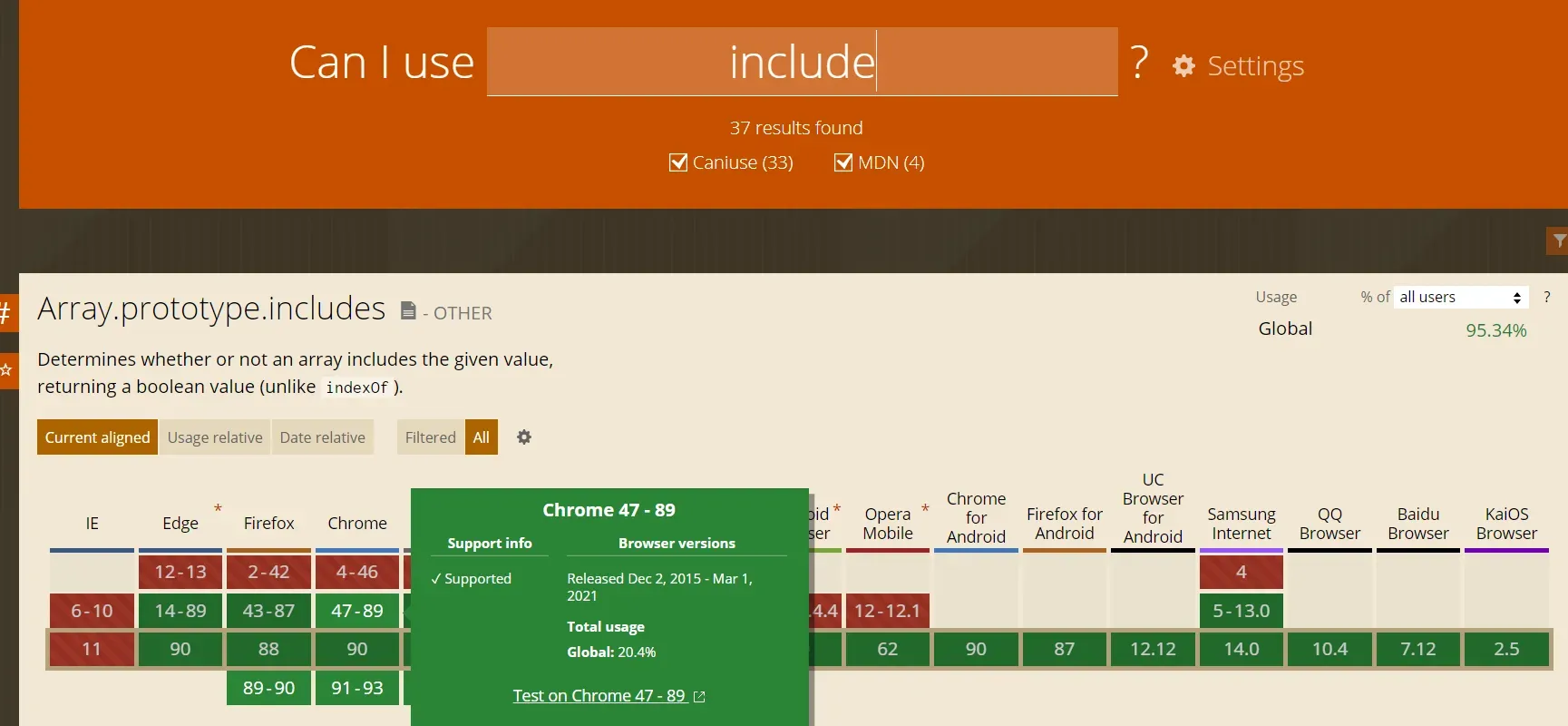Viewport: 1568px width, 726px height.
Task: Click the green Samsung Internet 14.0 cell
Action: [1241, 649]
